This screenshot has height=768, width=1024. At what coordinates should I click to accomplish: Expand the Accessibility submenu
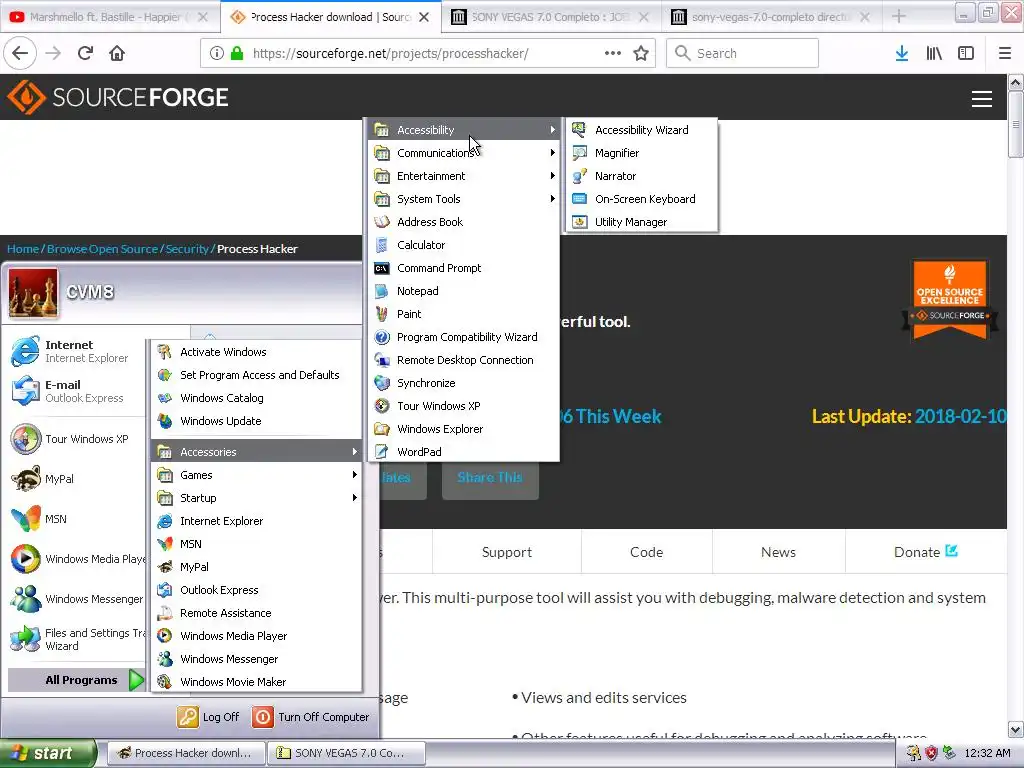click(464, 130)
